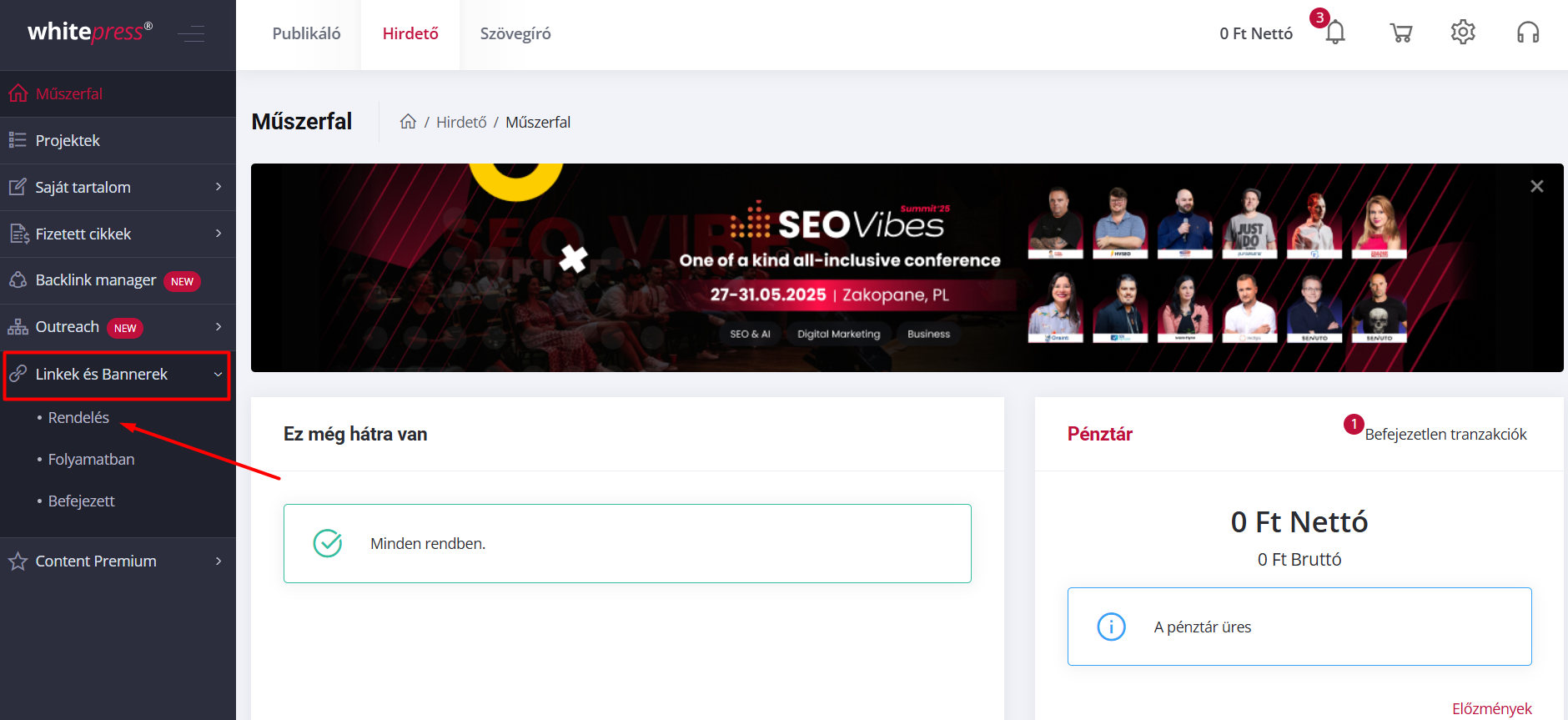Click the whitepress logo

click(x=90, y=32)
